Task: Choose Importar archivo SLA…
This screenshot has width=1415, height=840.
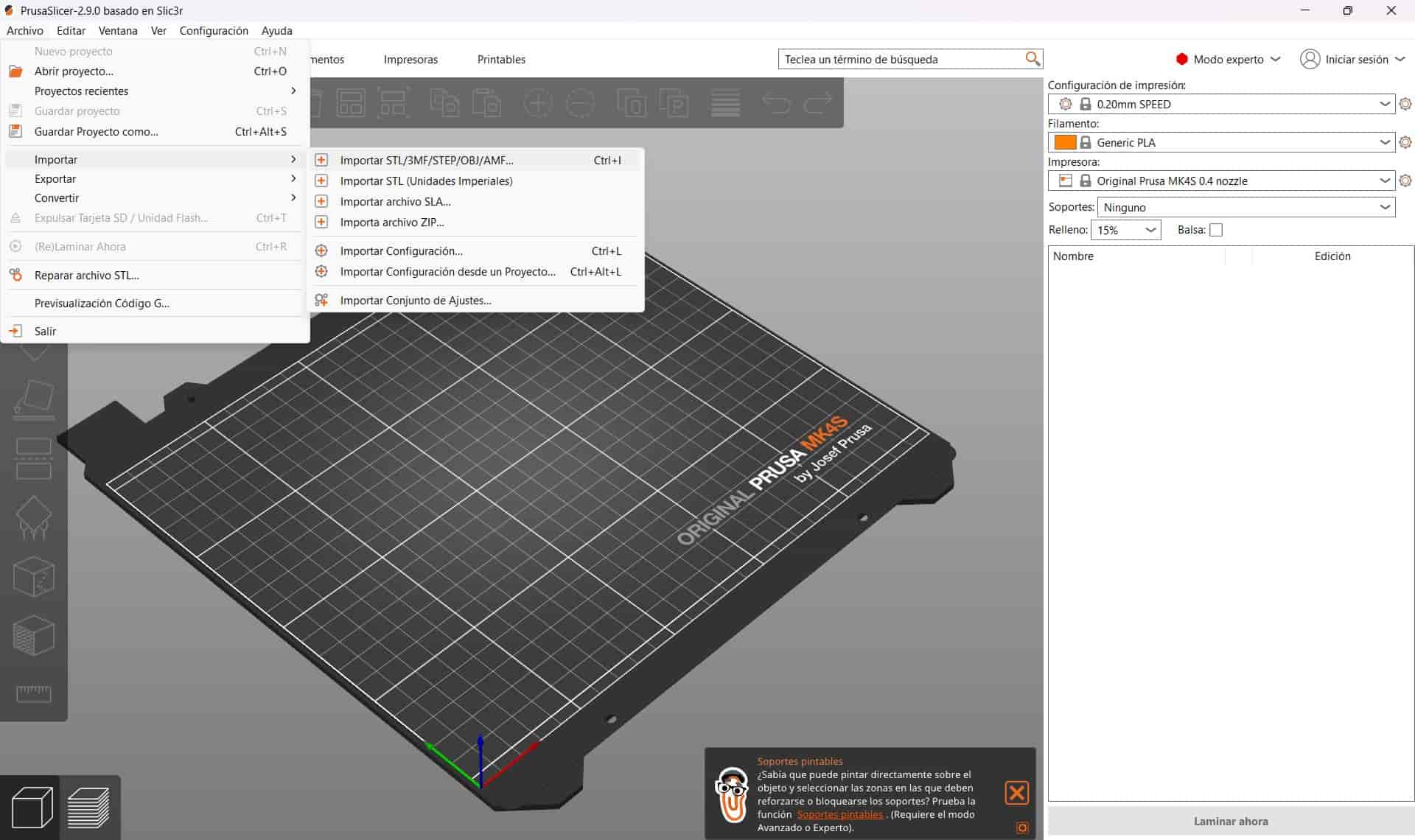Action: (x=476, y=201)
